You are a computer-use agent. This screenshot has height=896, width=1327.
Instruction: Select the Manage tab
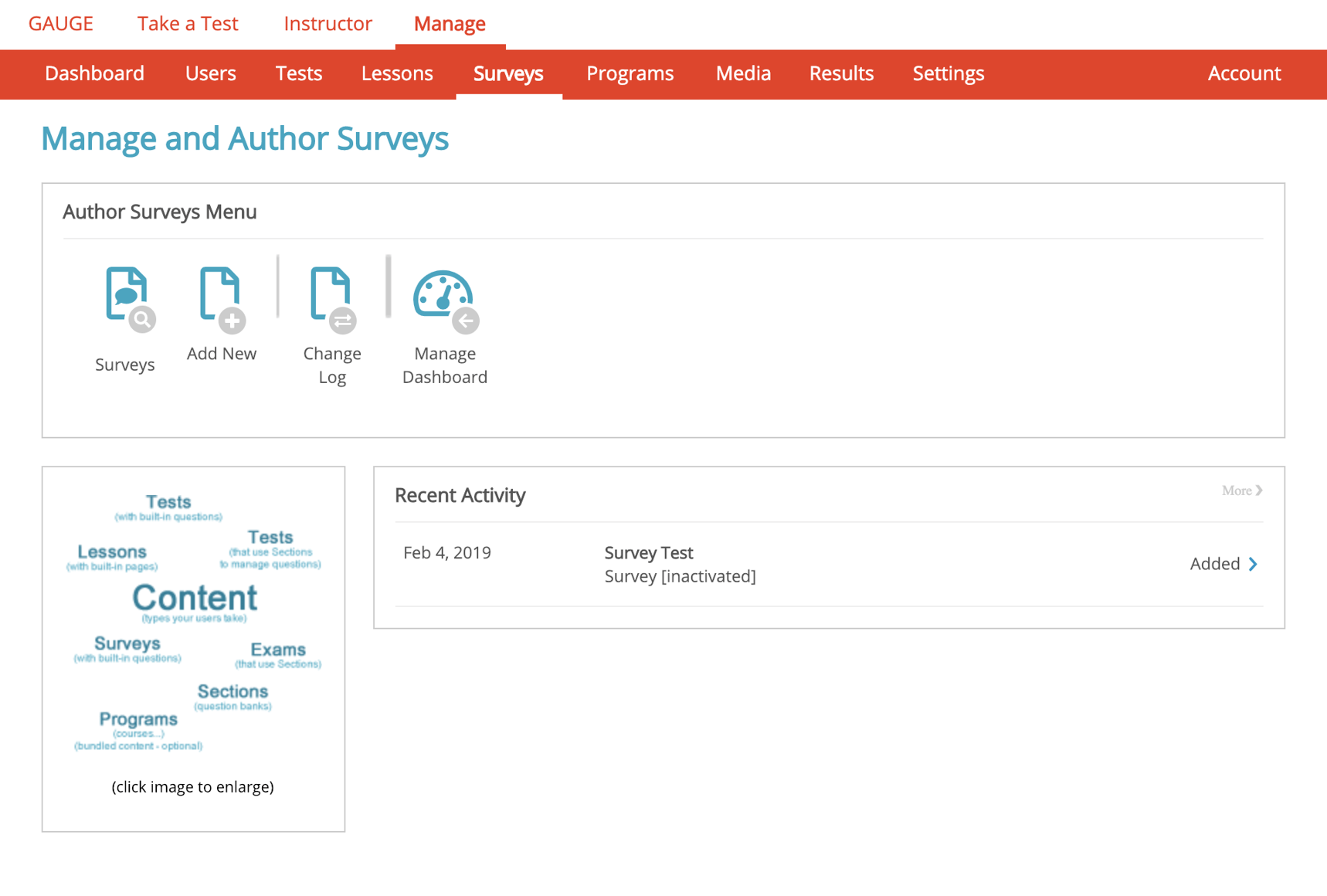(x=450, y=24)
